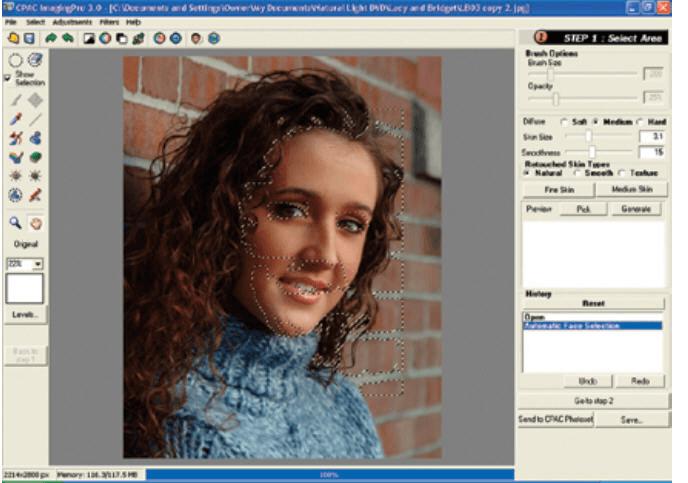Open the Adjustments menu

pyautogui.click(x=72, y=22)
